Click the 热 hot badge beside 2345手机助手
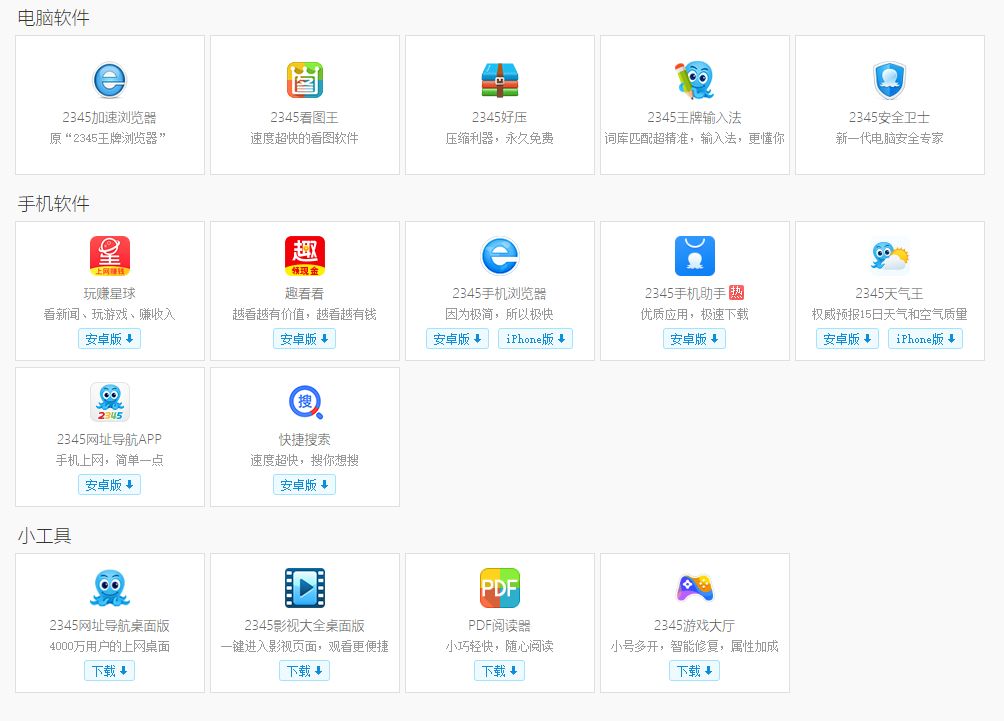Viewport: 1004px width, 721px height. (736, 293)
